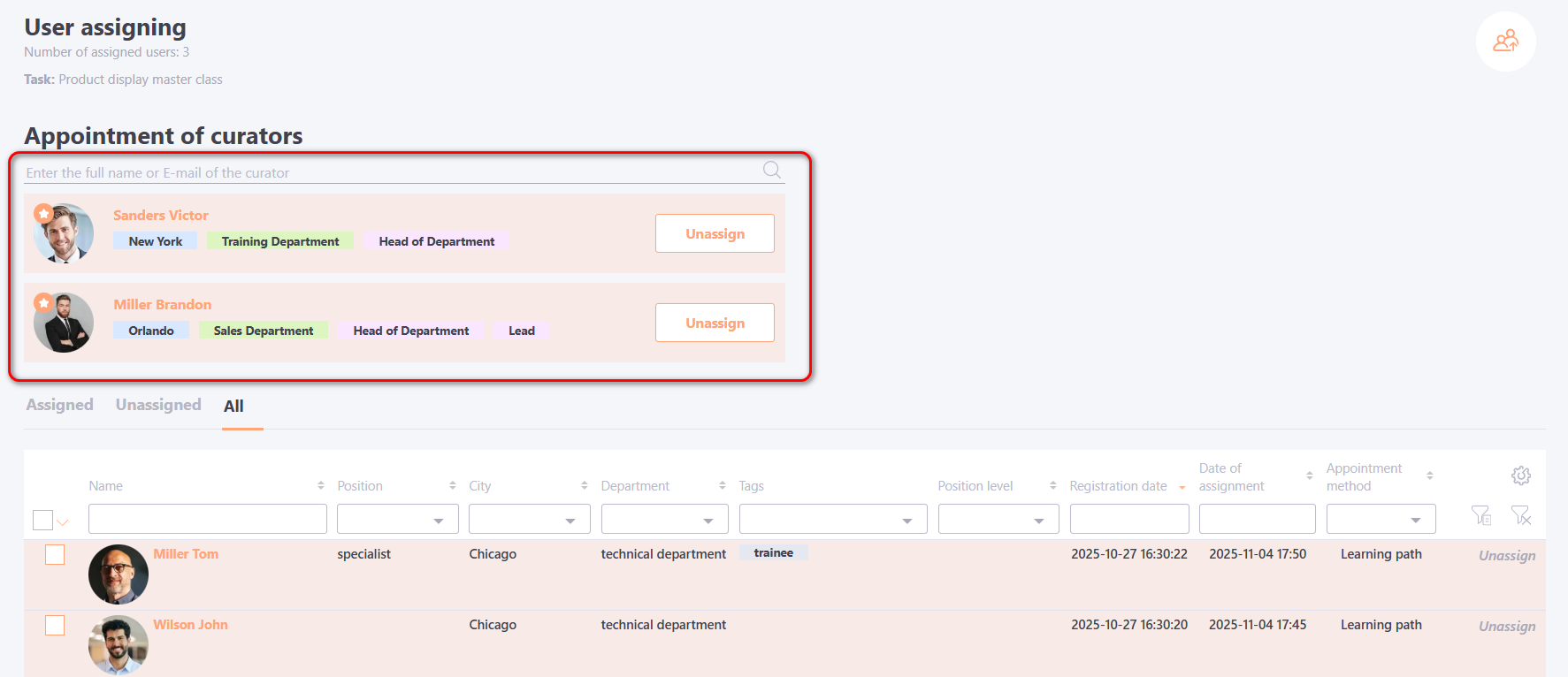Switch to the Assigned tab

tap(59, 405)
